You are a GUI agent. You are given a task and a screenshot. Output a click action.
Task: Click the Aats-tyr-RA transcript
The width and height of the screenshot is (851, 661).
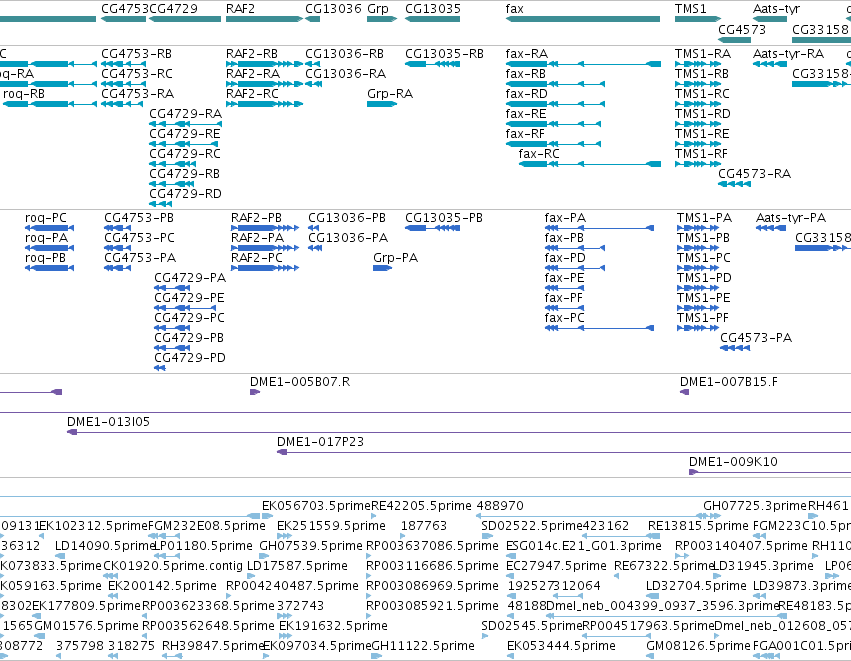(x=789, y=54)
